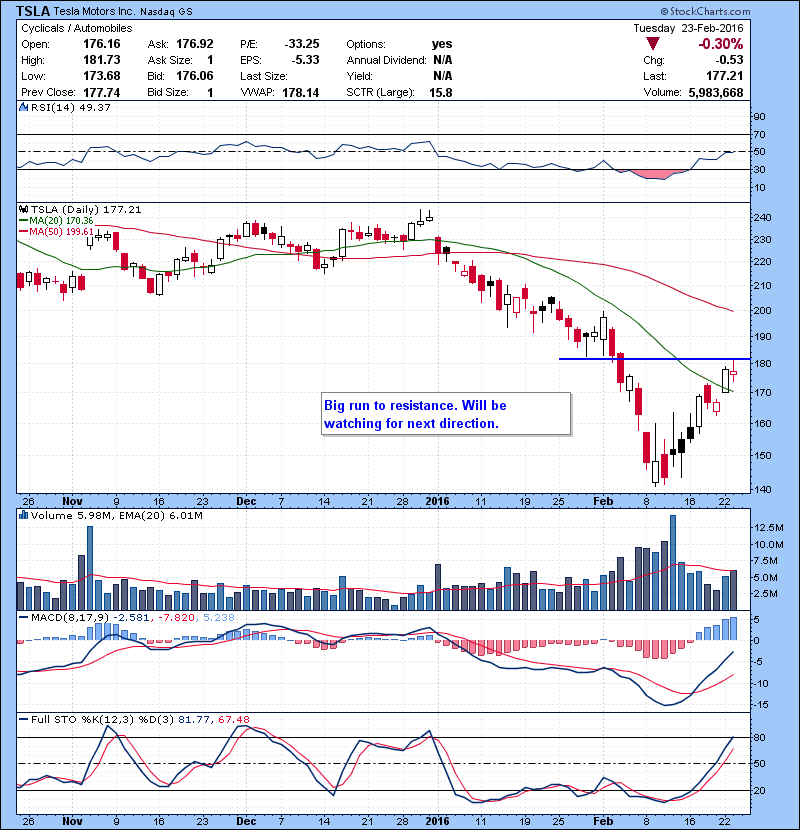This screenshot has height=830, width=800.
Task: Select the EPS value -5.33
Action: tap(305, 60)
